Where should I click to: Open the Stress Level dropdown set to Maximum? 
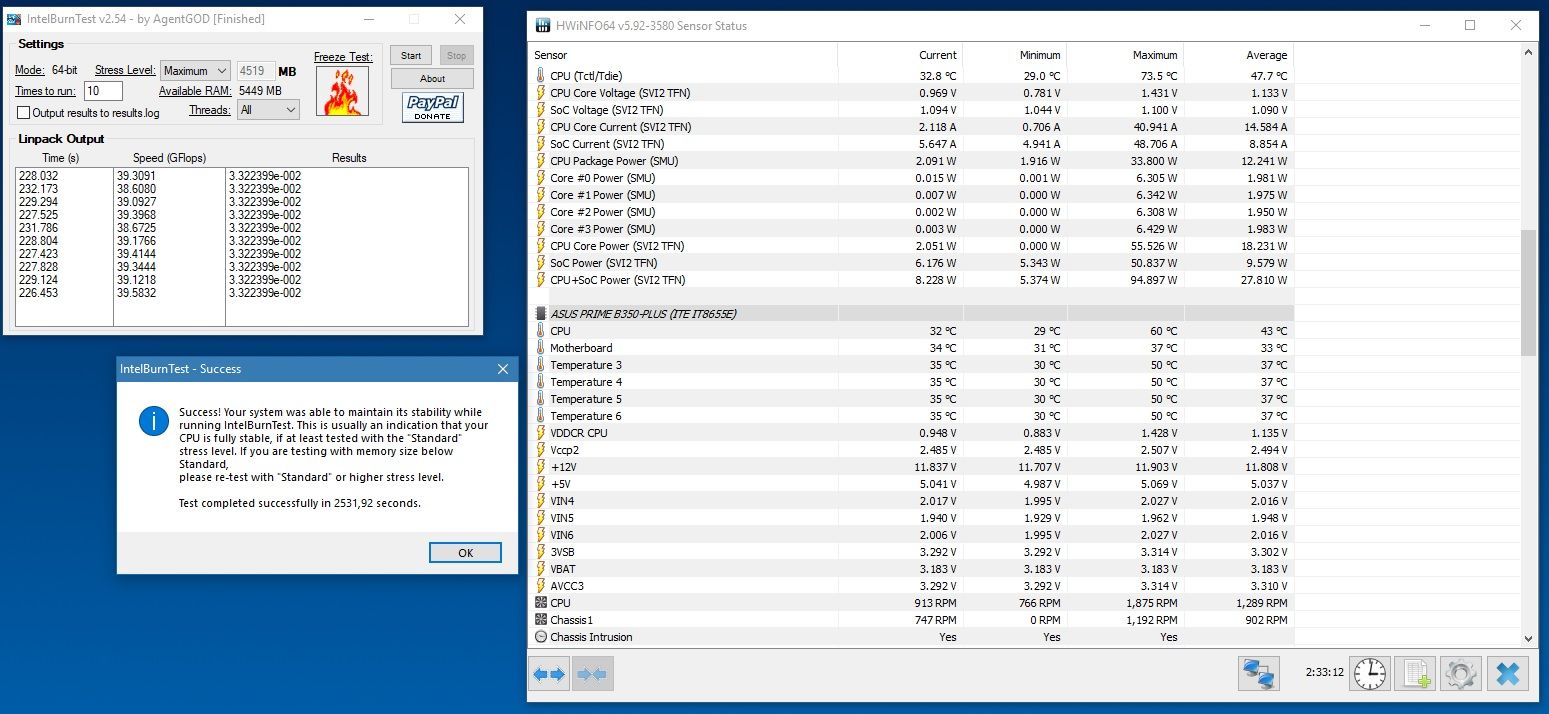coord(194,71)
